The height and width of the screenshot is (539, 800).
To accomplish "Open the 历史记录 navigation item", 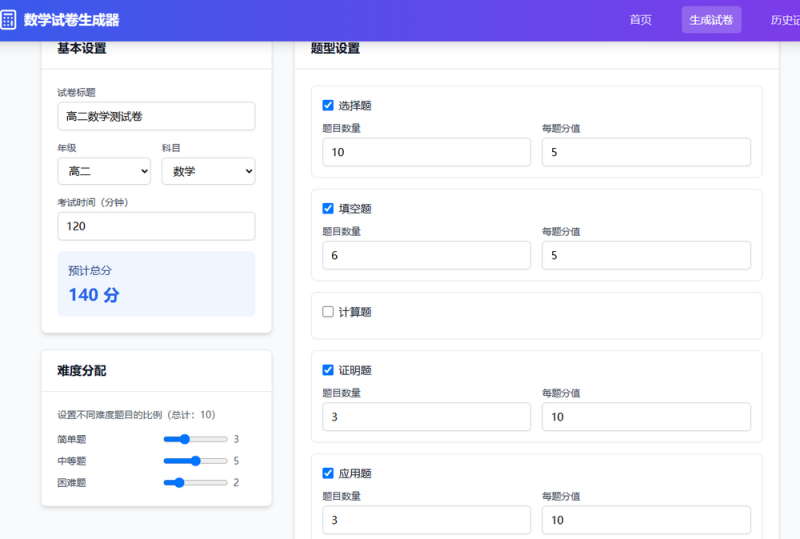I will point(784,20).
